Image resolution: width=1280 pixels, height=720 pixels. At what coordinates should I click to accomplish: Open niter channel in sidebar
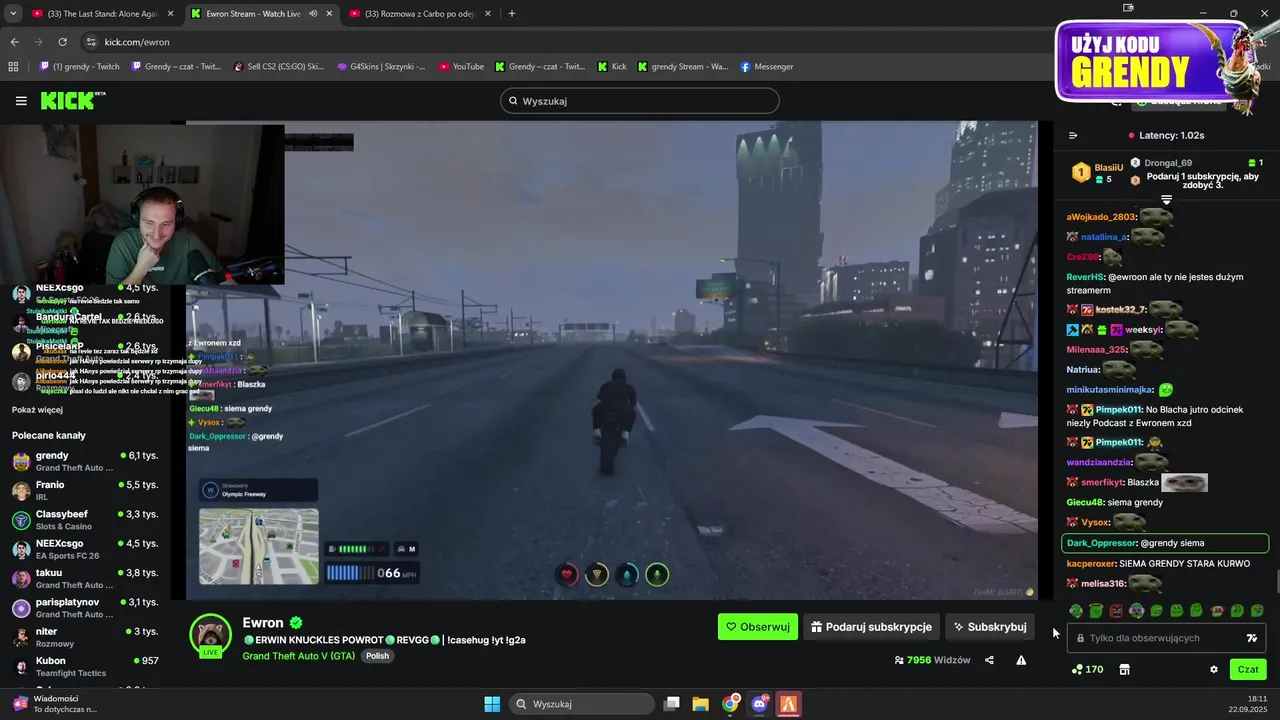(x=84, y=637)
